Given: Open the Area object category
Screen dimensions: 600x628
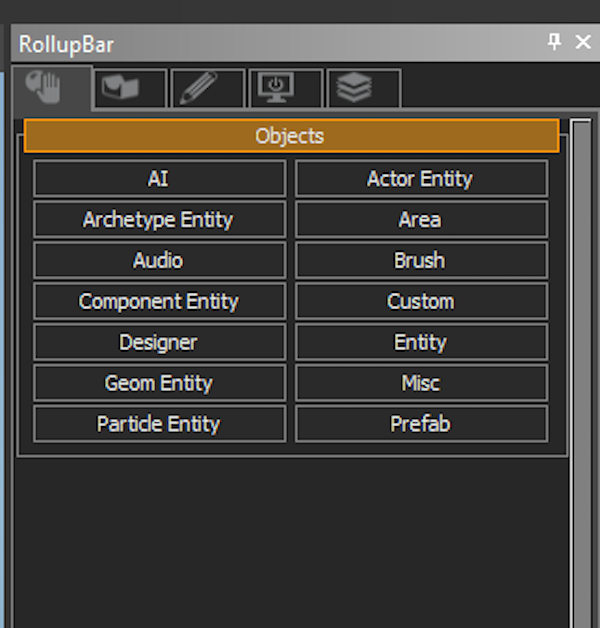Looking at the screenshot, I should [421, 219].
